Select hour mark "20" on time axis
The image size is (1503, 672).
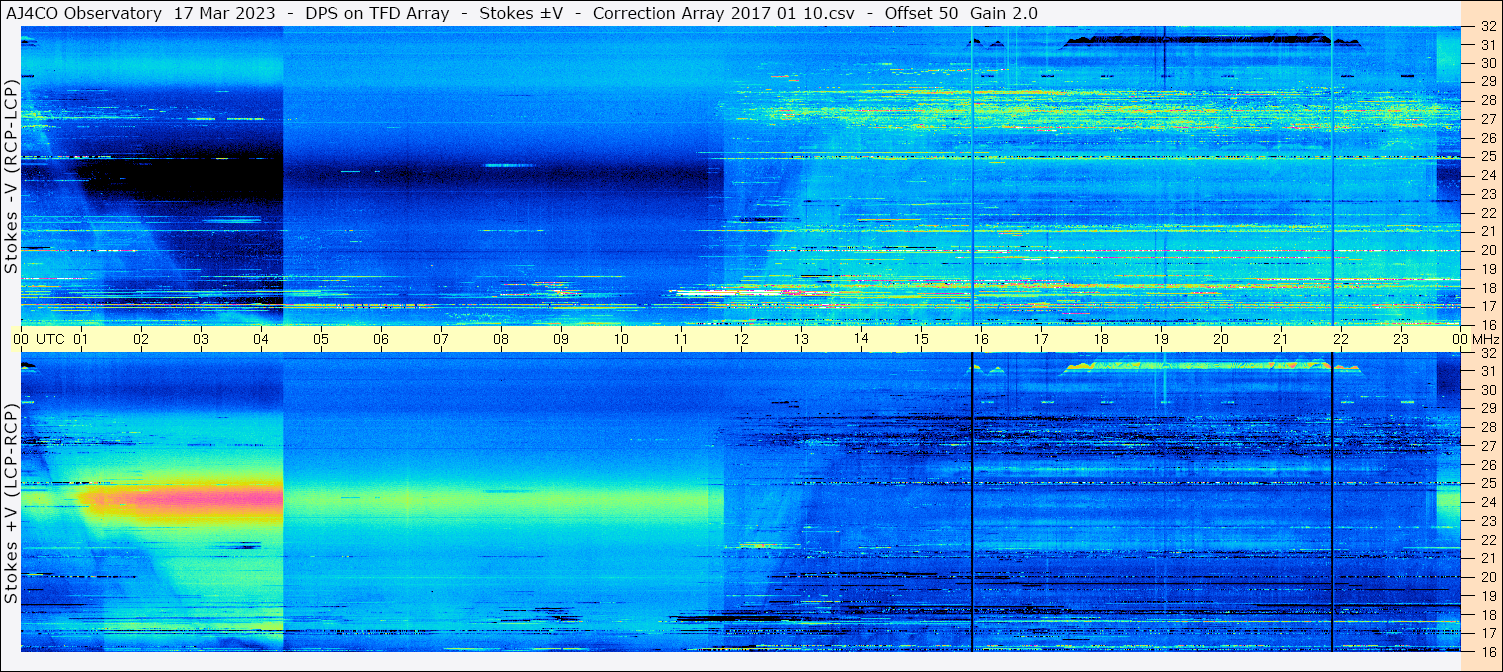pos(1221,339)
